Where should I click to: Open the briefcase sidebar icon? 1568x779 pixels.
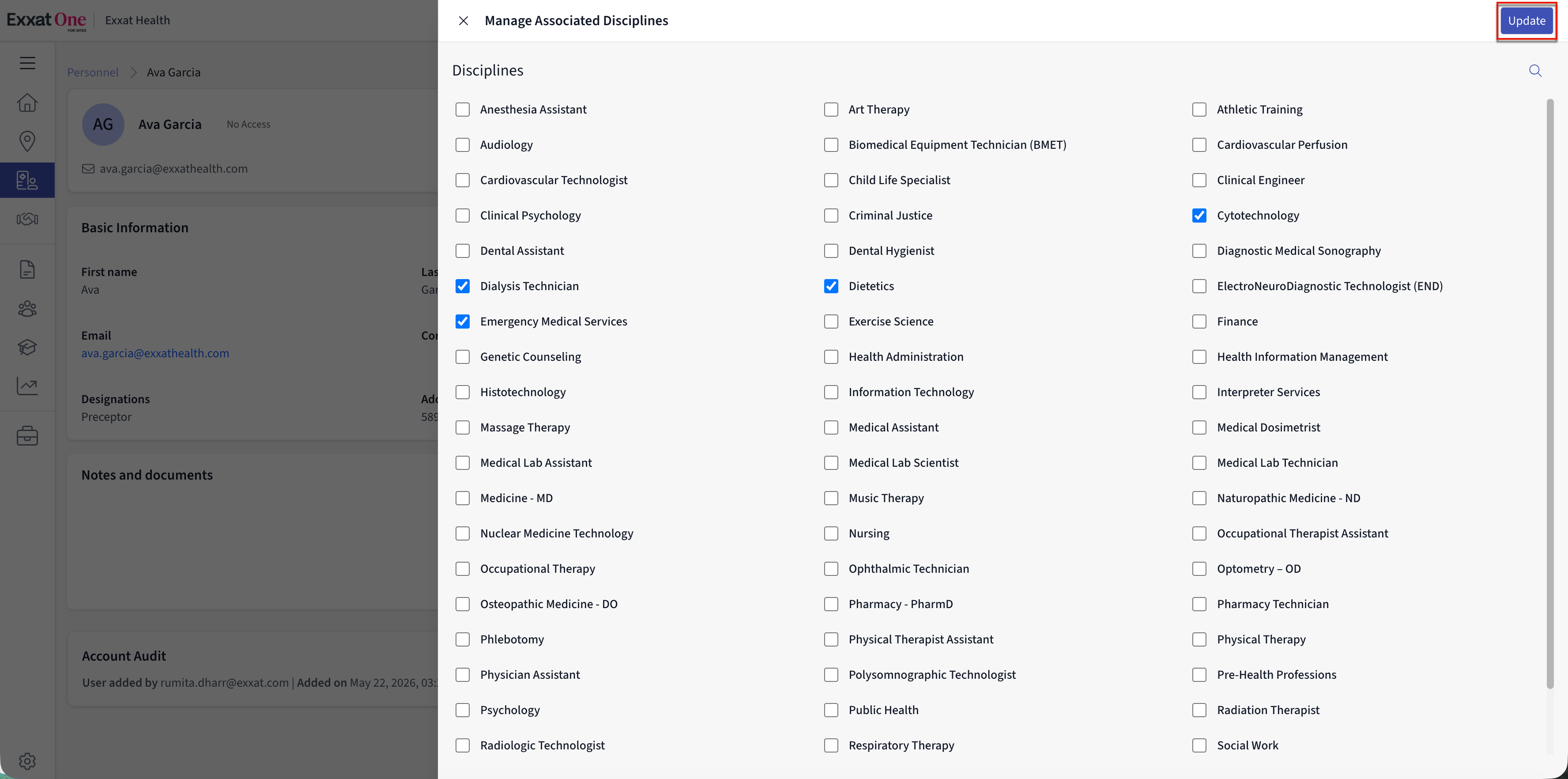click(27, 435)
